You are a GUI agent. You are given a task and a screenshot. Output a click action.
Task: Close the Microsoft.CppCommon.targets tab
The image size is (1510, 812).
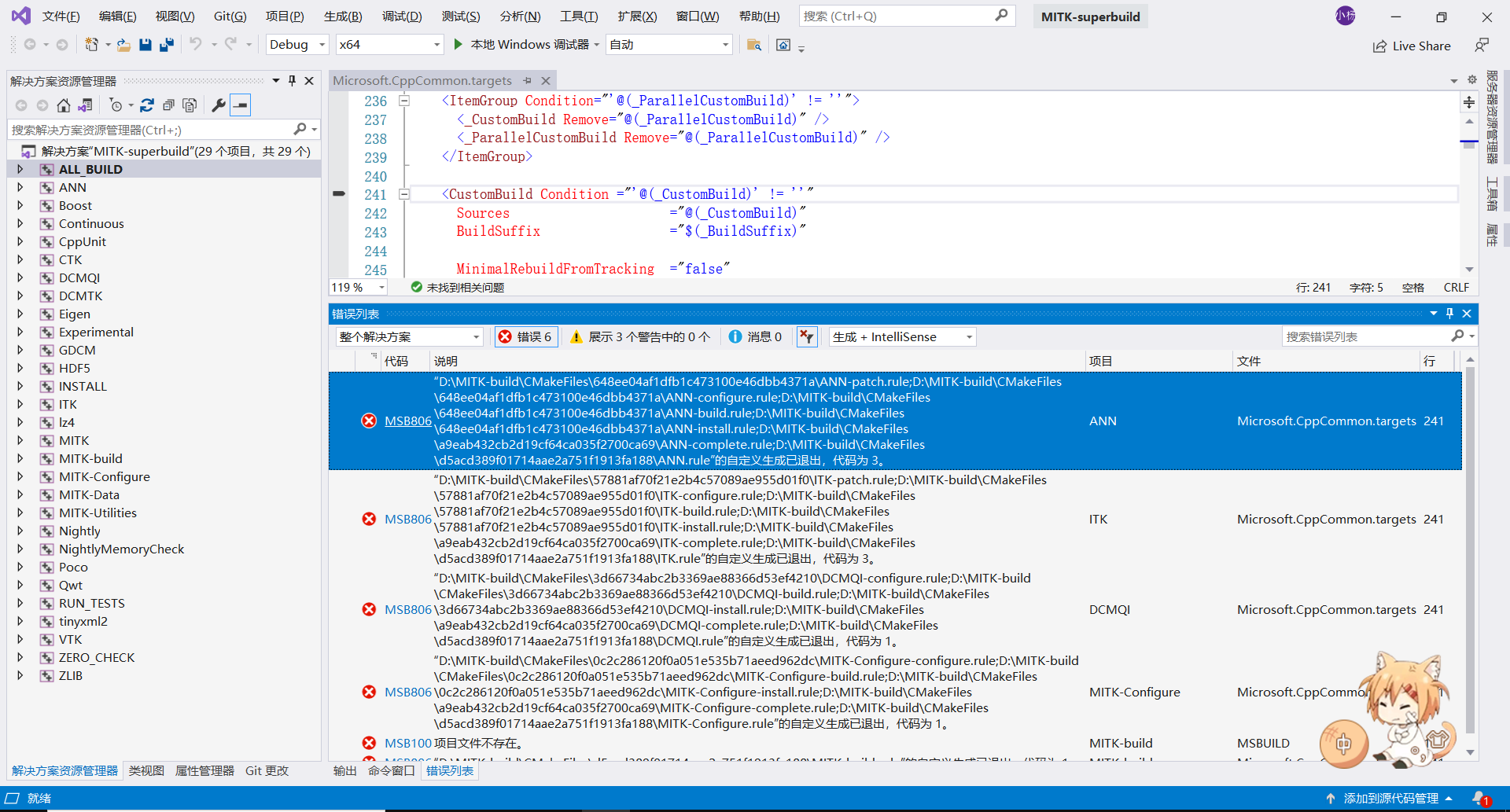[x=546, y=81]
